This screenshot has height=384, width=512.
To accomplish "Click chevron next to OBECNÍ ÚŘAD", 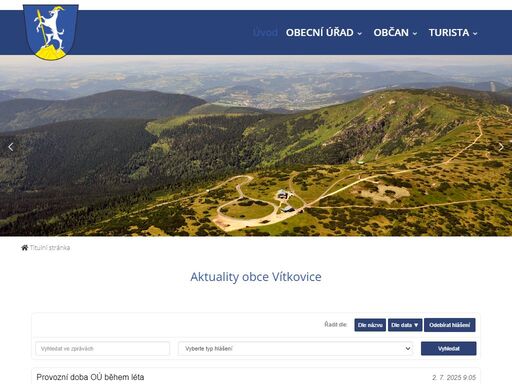I will tap(360, 34).
